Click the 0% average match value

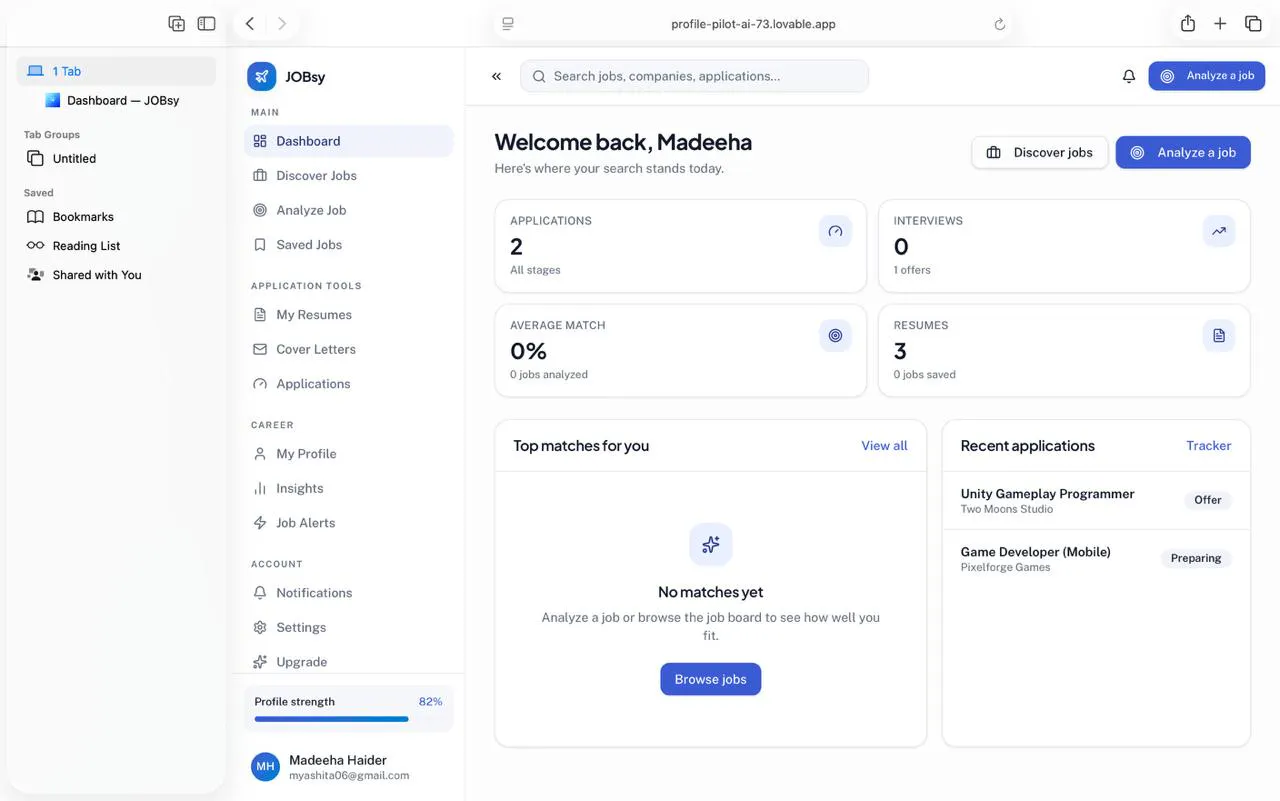coord(528,351)
